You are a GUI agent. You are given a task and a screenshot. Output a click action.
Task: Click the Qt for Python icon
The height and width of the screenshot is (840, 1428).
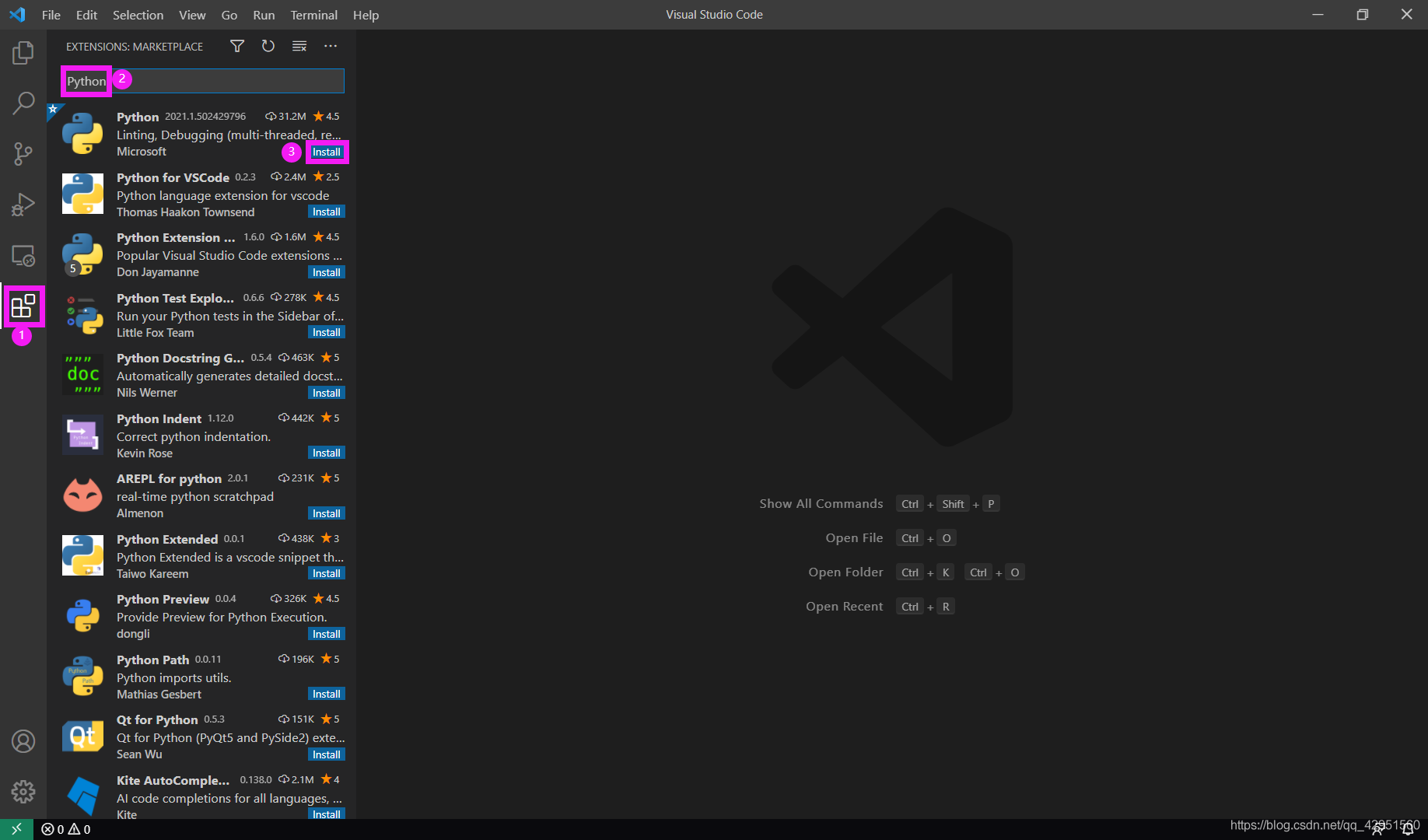[82, 736]
